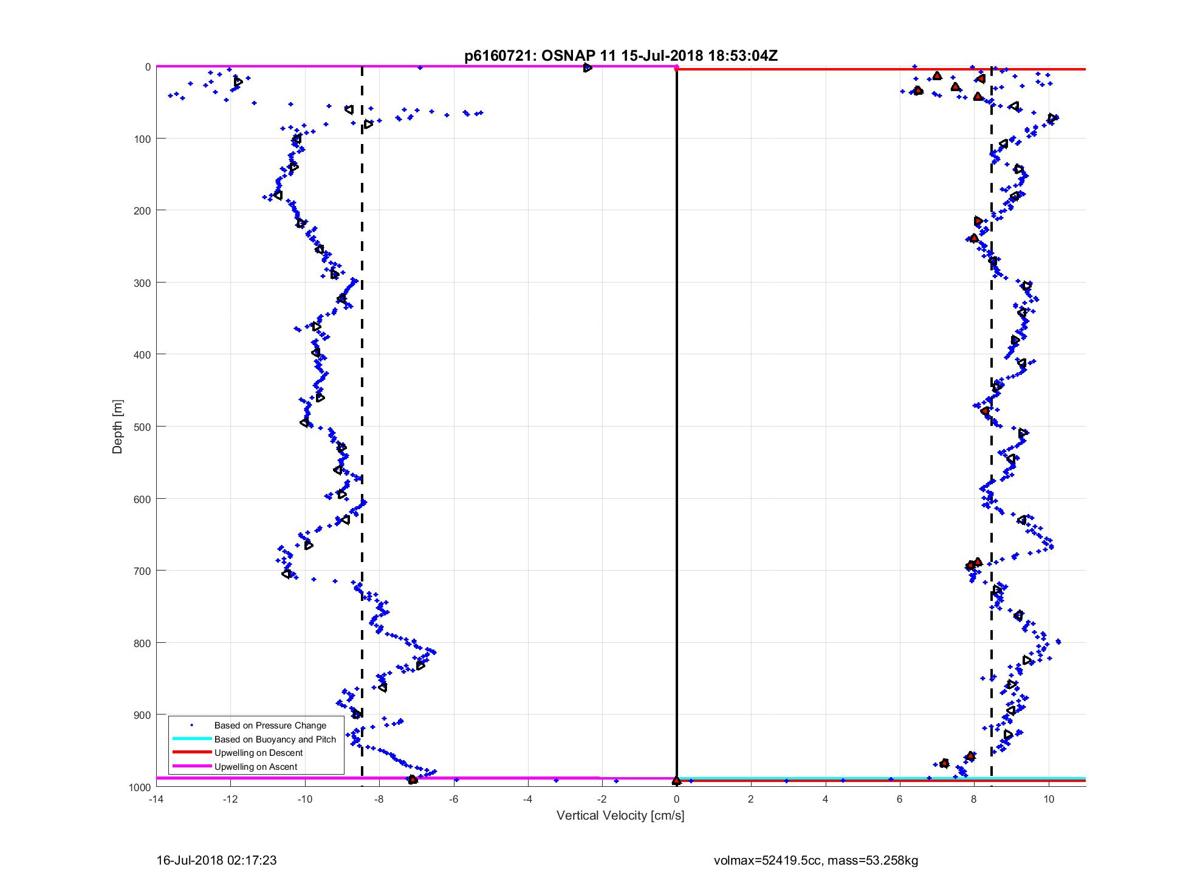This screenshot has width=1200, height=885.
Task: Click velocity axis tick "-2"
Action: coord(602,799)
